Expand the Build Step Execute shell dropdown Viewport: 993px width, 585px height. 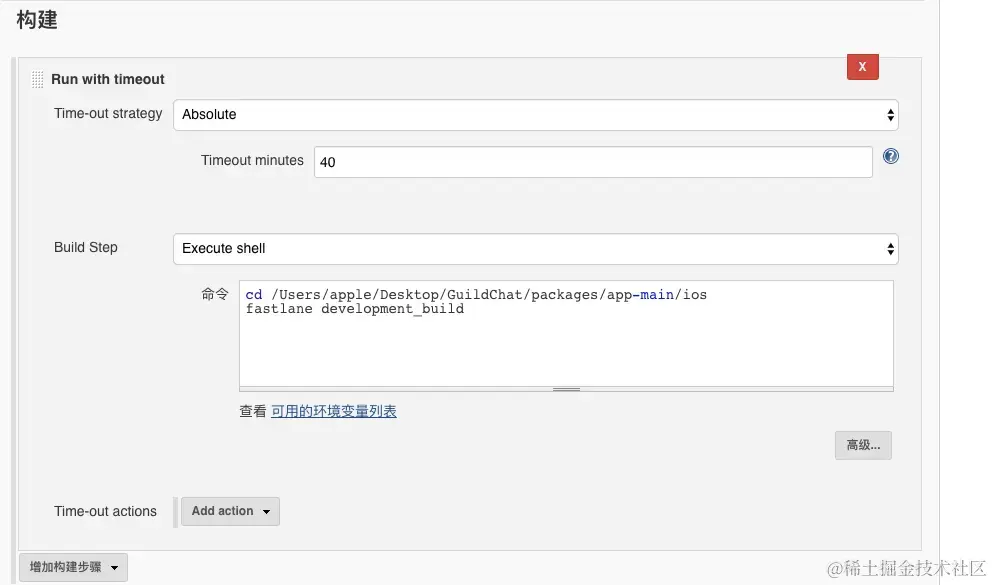point(535,249)
